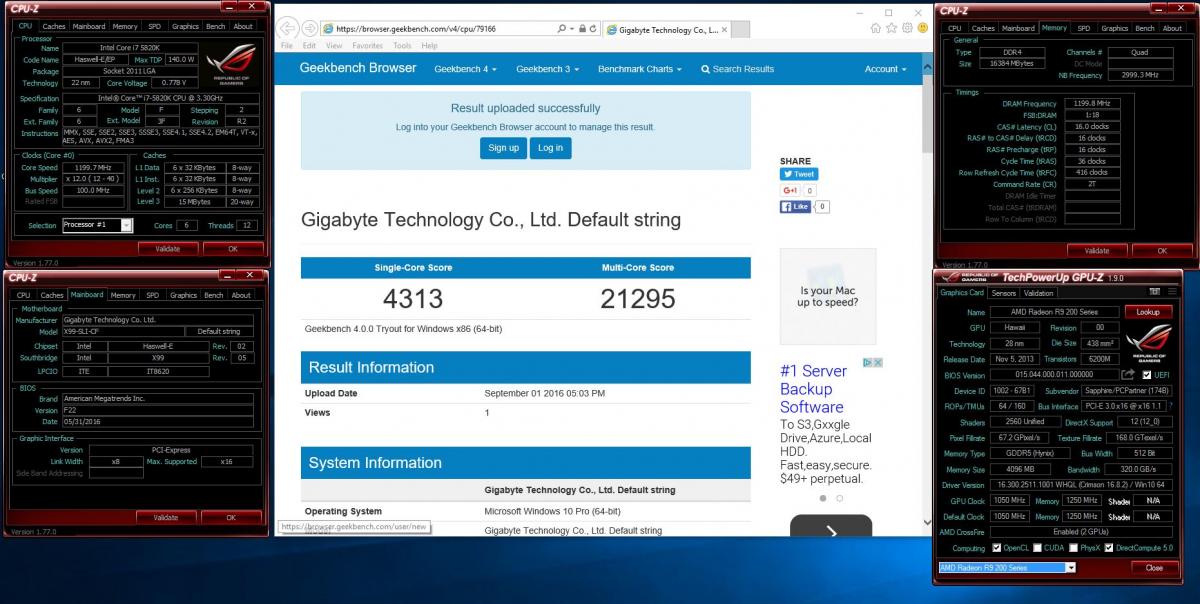Open the GPU-Z hamburger menu icon
Image resolution: width=1200 pixels, height=604 pixels.
1171,293
